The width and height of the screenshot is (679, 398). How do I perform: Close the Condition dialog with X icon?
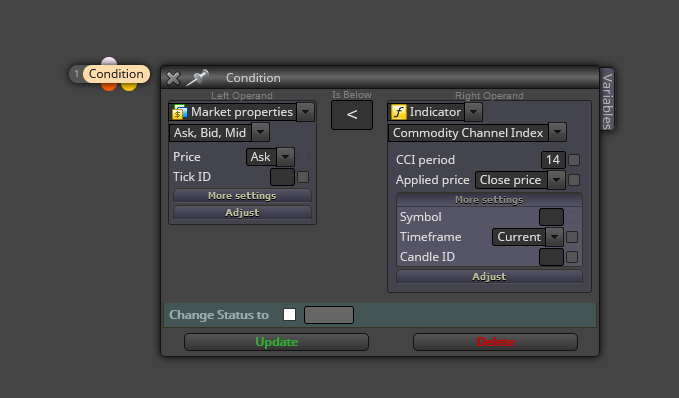point(173,78)
